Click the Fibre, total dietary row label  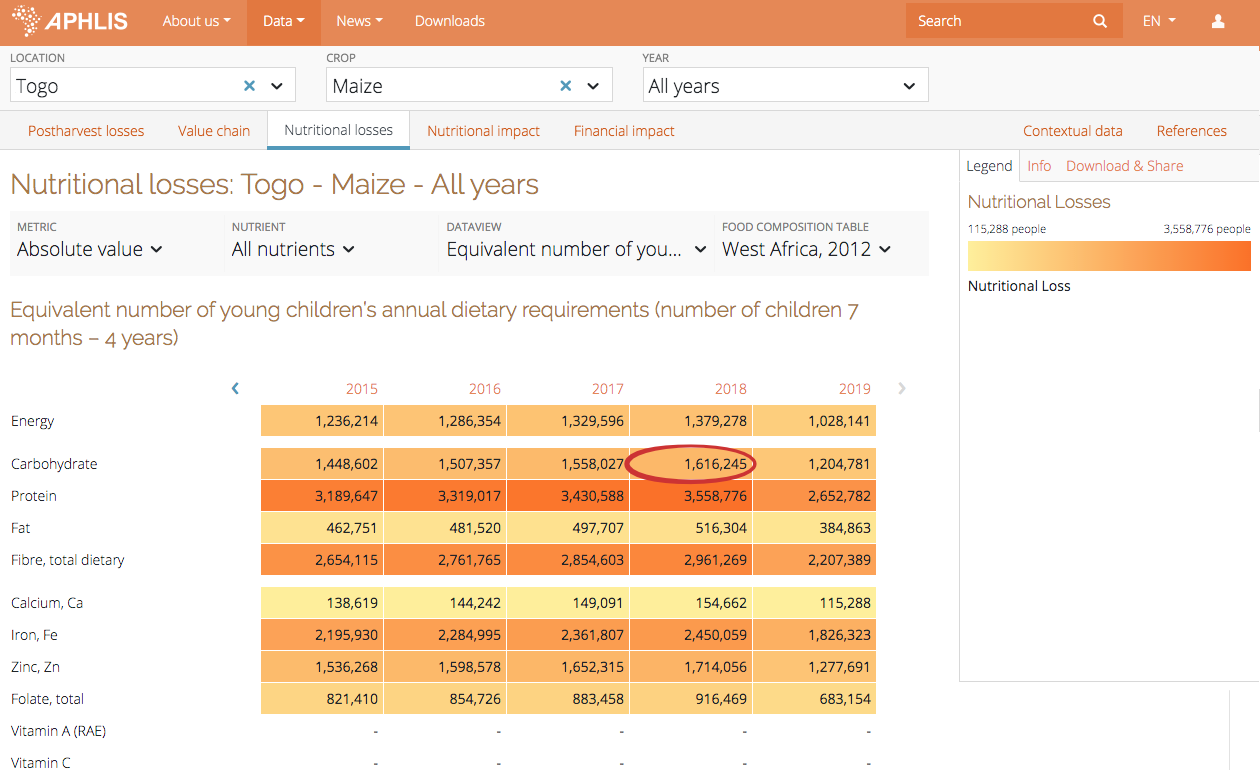(x=68, y=560)
